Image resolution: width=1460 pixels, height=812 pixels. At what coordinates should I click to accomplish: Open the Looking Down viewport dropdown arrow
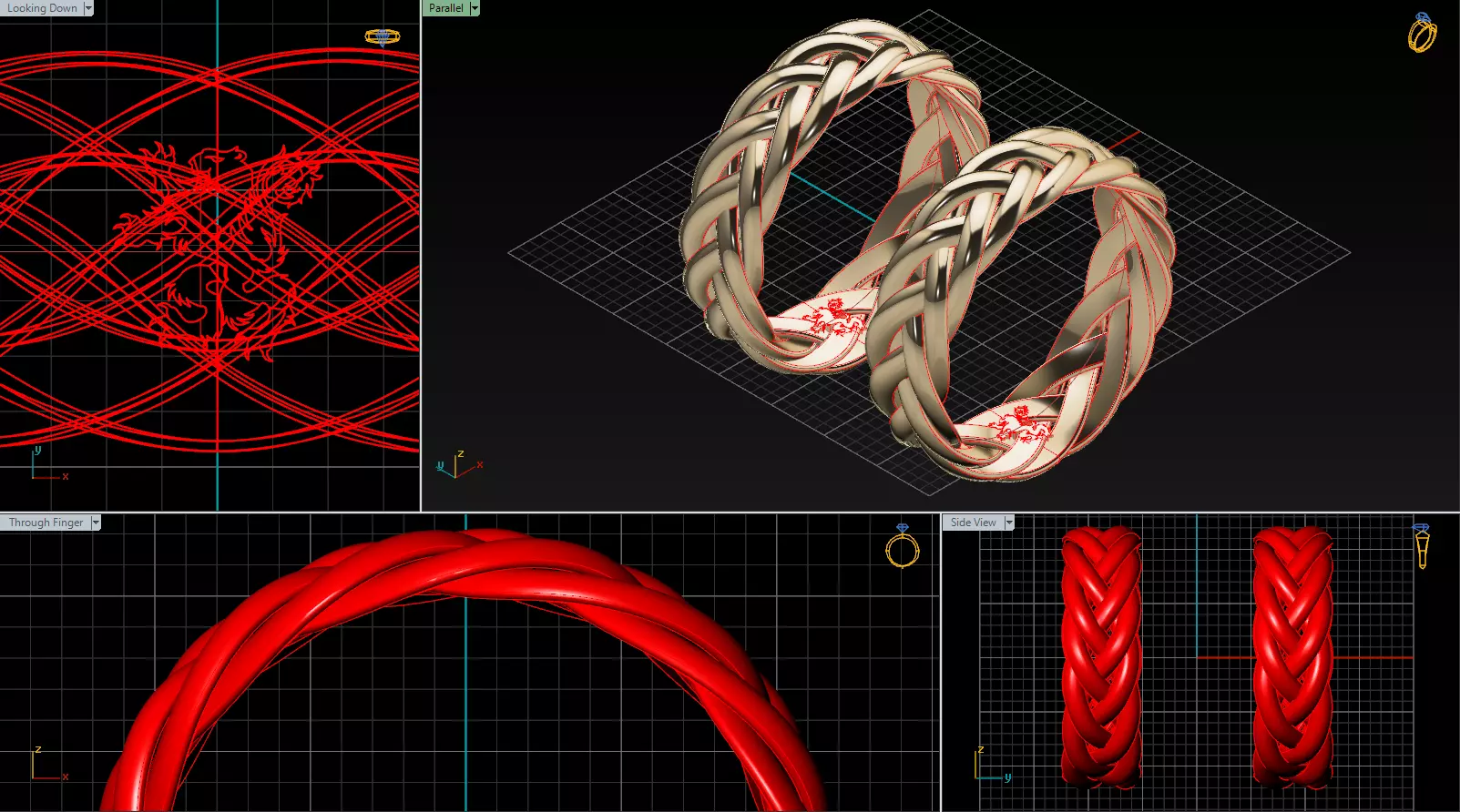point(88,8)
